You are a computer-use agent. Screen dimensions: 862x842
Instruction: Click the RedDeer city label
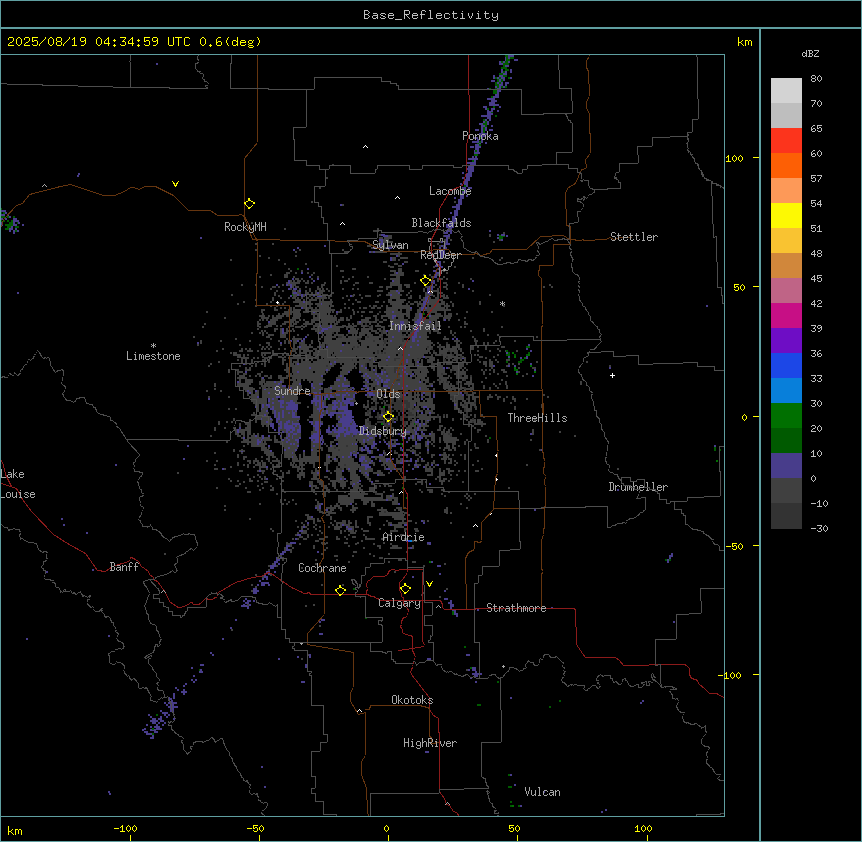tap(440, 255)
